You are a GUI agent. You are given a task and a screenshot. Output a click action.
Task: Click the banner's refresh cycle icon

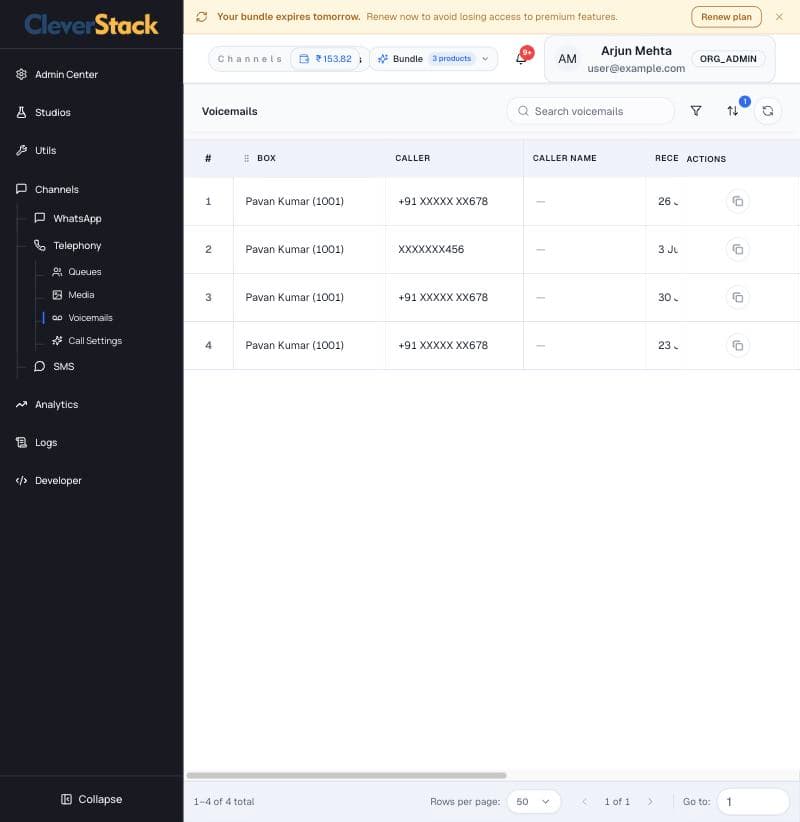coord(202,17)
